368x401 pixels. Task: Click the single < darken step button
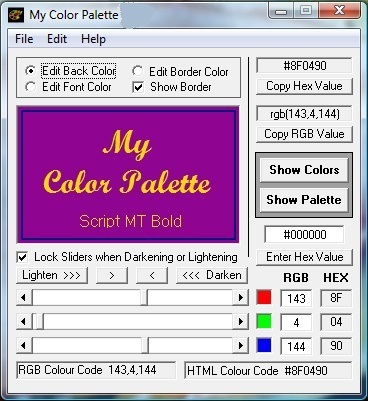pos(152,276)
